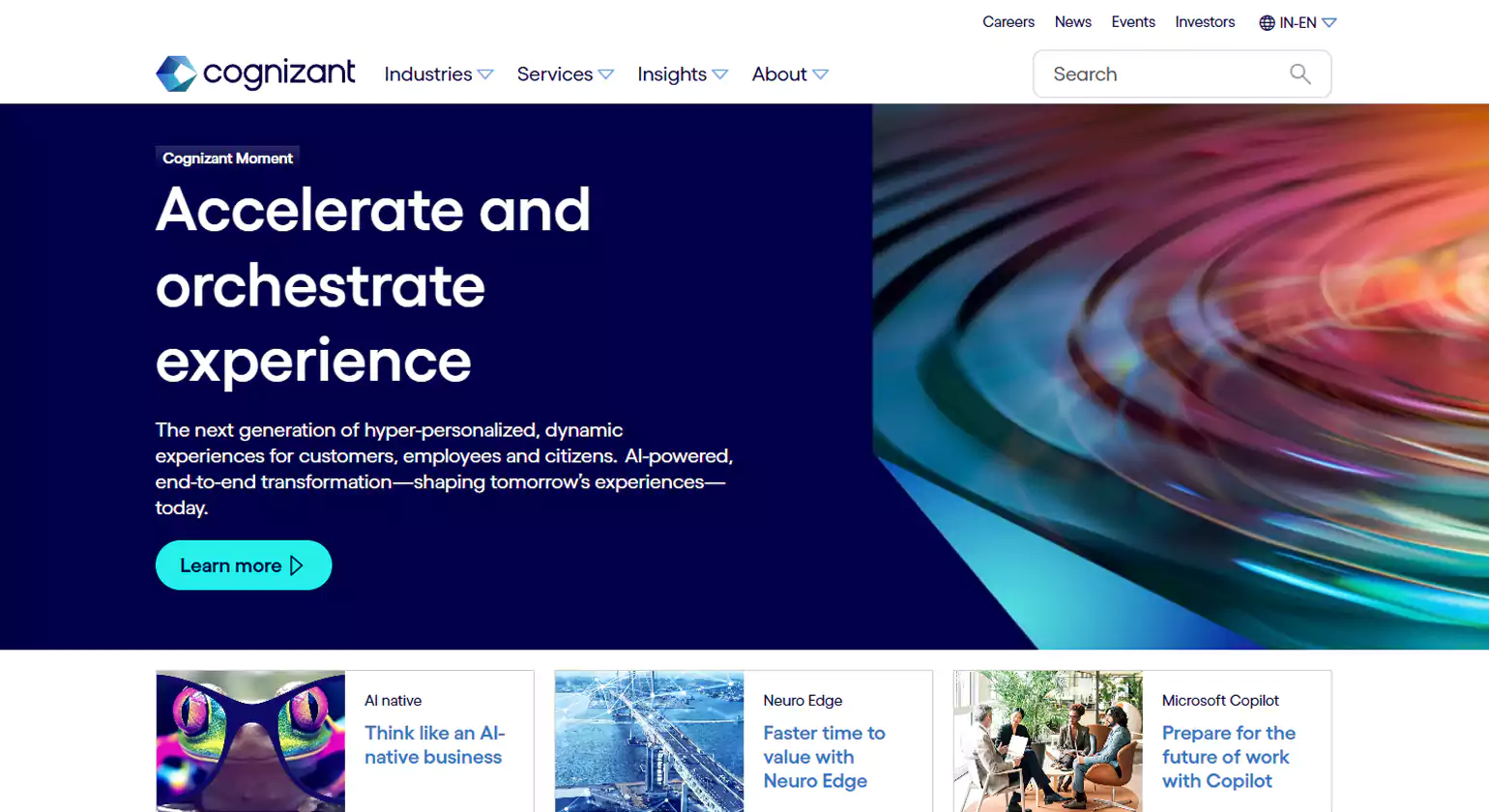1489x812 pixels.
Task: Open the IN-EN region selector arrow
Action: click(x=1329, y=22)
